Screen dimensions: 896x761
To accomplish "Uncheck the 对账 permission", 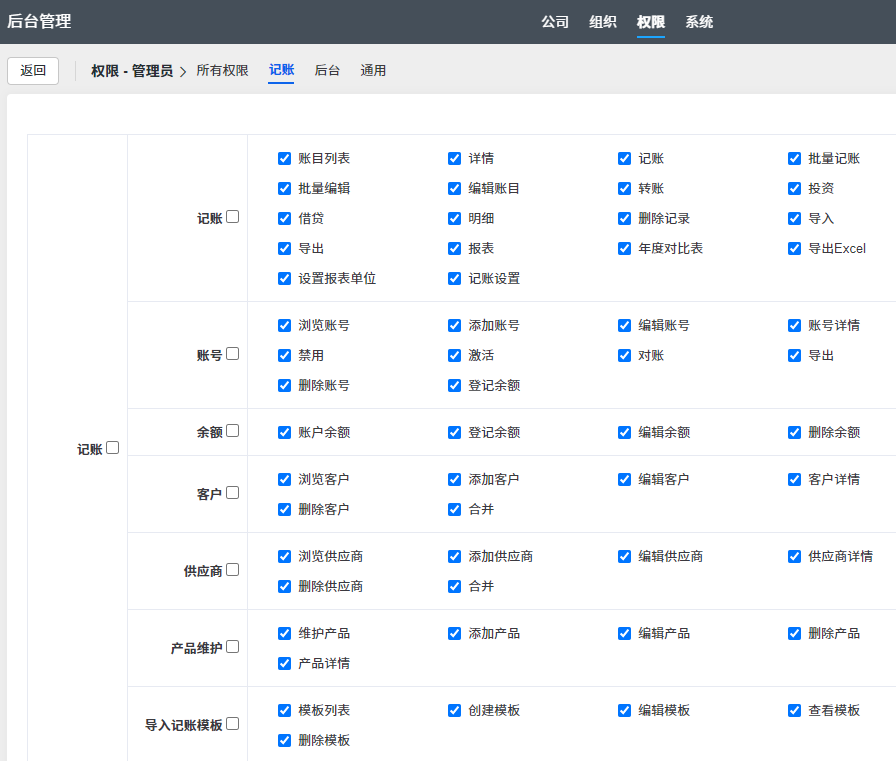I will (625, 355).
